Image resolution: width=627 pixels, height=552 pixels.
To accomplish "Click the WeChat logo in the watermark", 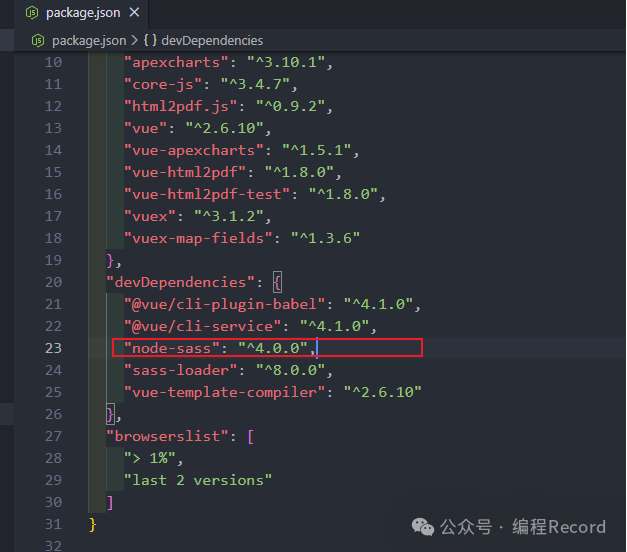I will 424,526.
